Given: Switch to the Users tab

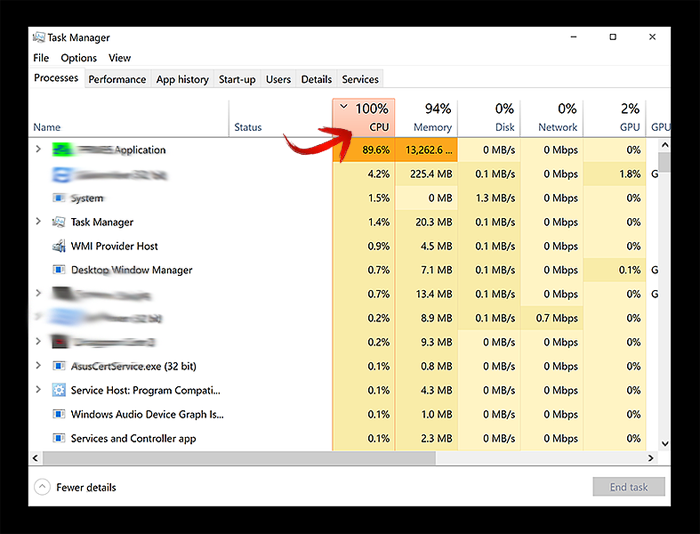Looking at the screenshot, I should pyautogui.click(x=278, y=79).
